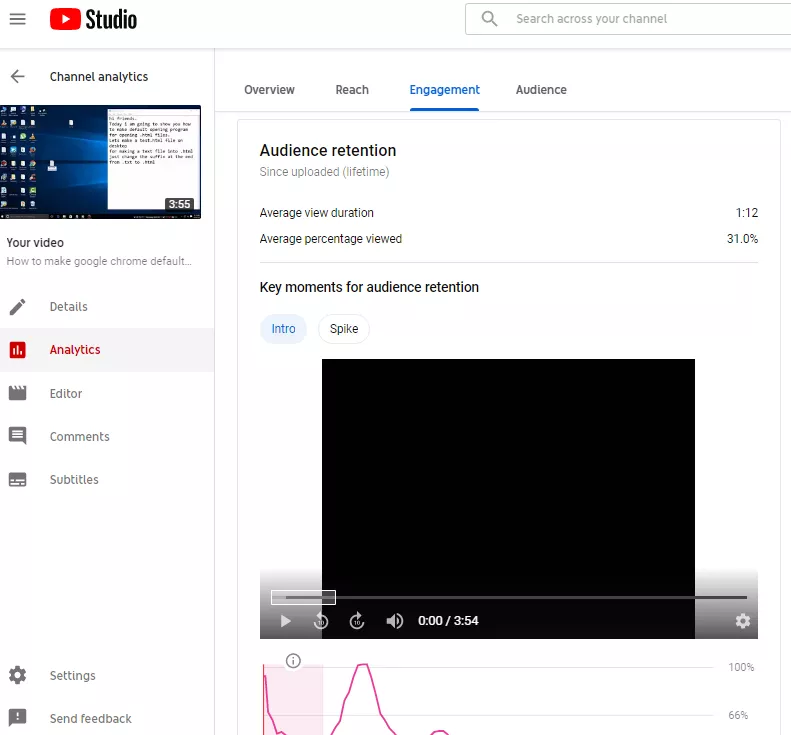791x735 pixels.
Task: Switch to the Audience tab
Action: [x=541, y=90]
